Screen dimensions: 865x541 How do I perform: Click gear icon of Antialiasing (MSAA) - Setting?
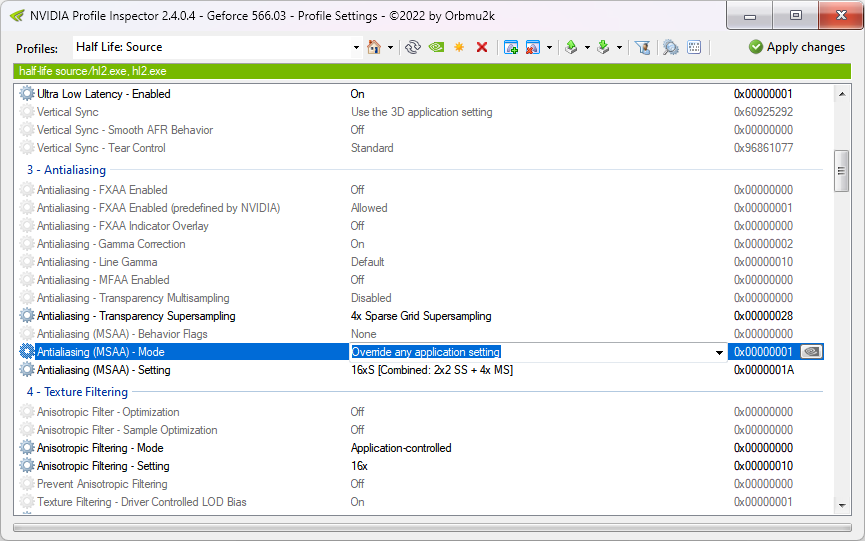[26, 370]
